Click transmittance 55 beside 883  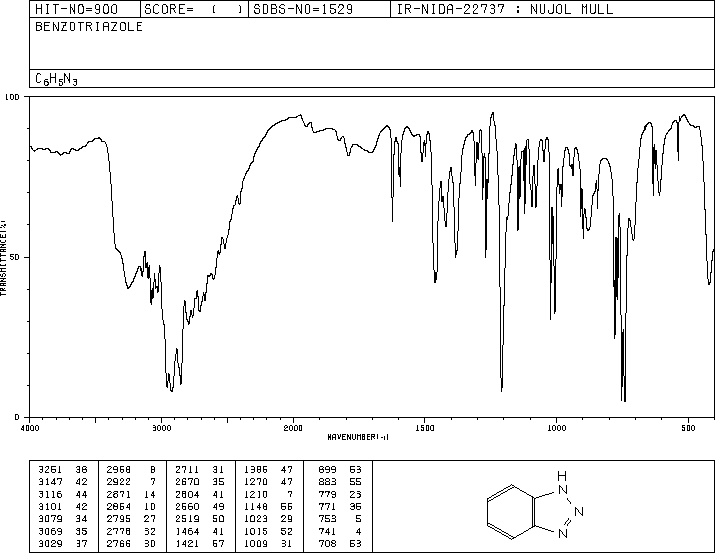tap(355, 482)
